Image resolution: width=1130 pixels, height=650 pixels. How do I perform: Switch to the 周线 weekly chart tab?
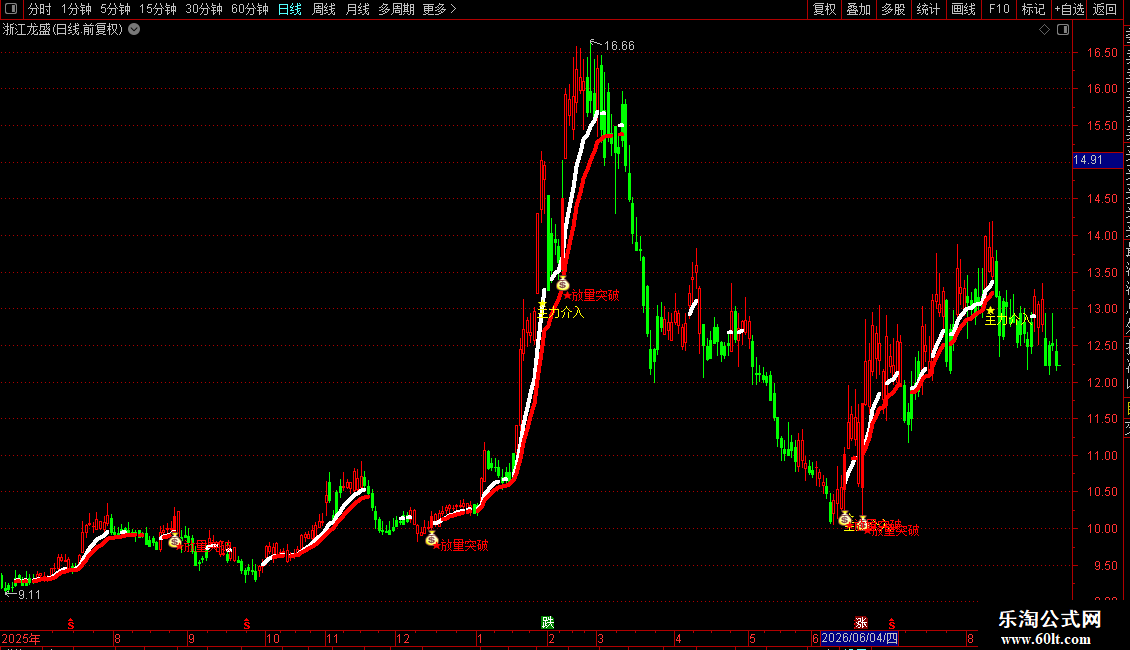point(324,9)
